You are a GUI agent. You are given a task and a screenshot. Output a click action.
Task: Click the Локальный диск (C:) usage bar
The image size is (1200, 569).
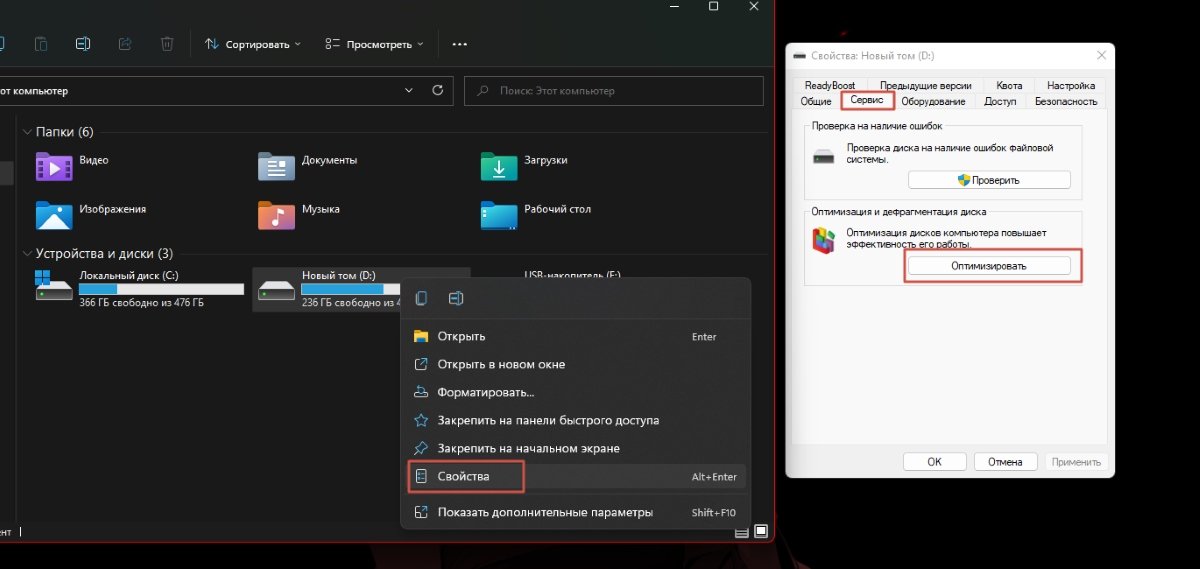click(x=161, y=289)
